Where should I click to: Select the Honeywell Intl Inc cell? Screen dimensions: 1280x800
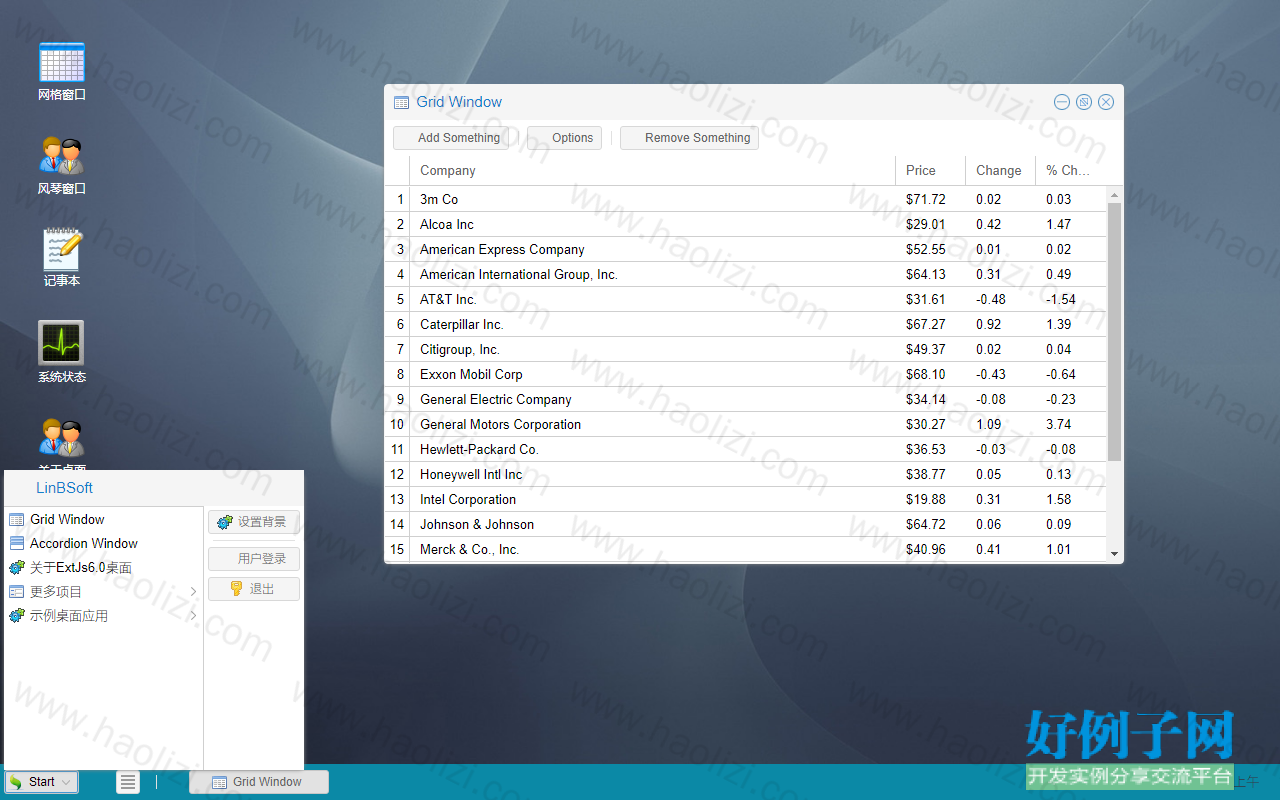(x=652, y=474)
